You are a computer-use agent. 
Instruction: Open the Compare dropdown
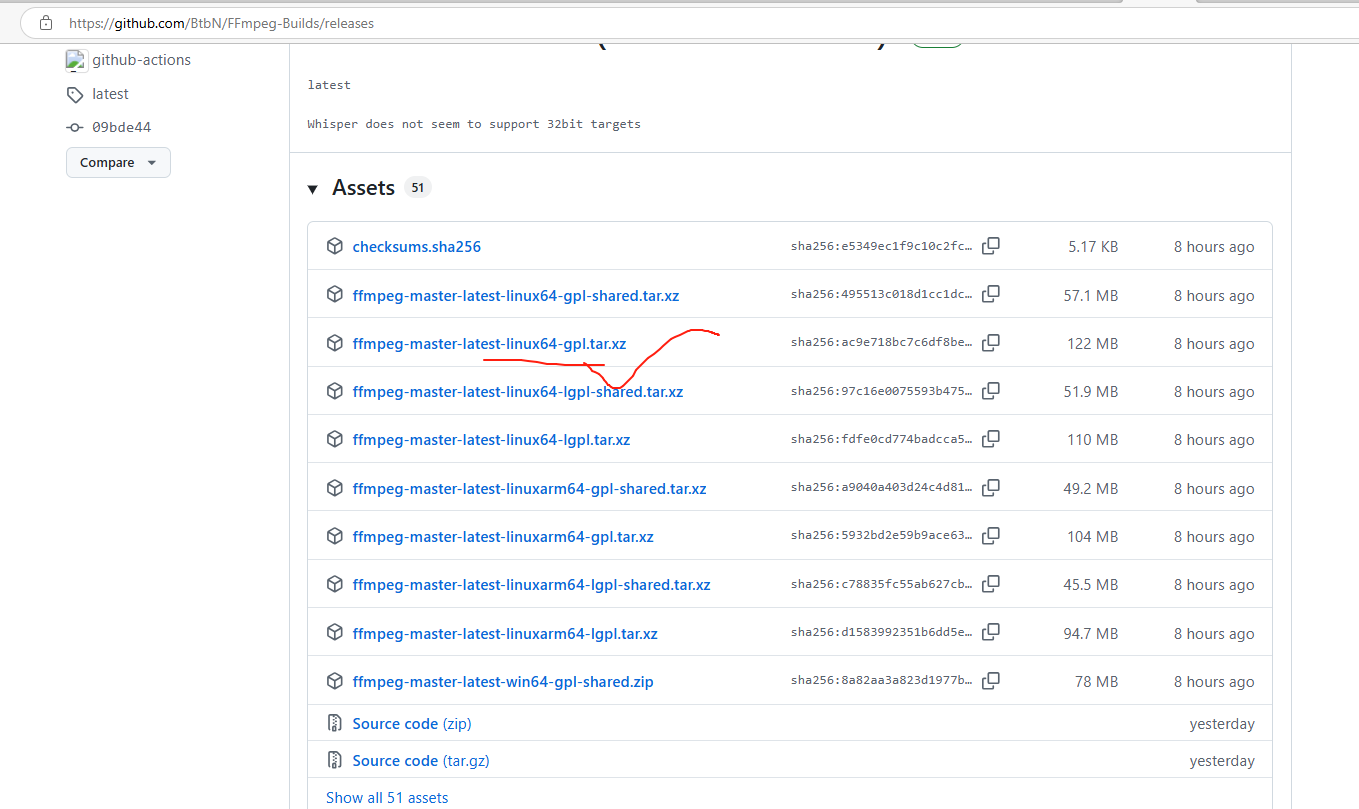coord(118,163)
